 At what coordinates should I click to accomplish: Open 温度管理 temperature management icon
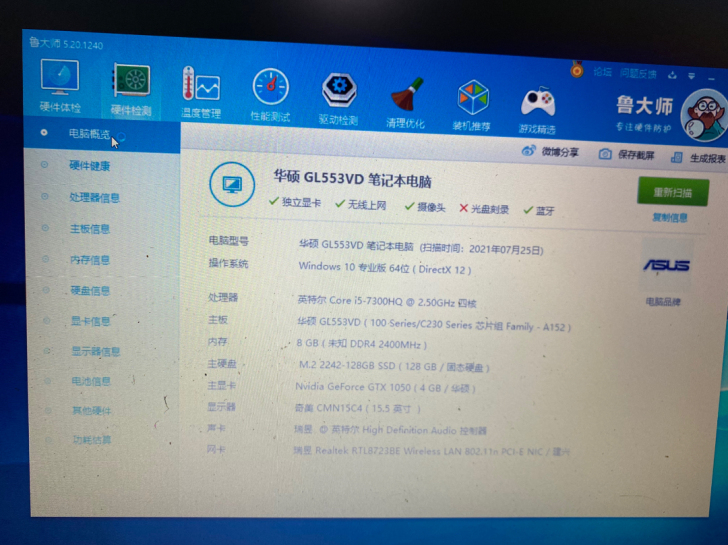click(201, 85)
